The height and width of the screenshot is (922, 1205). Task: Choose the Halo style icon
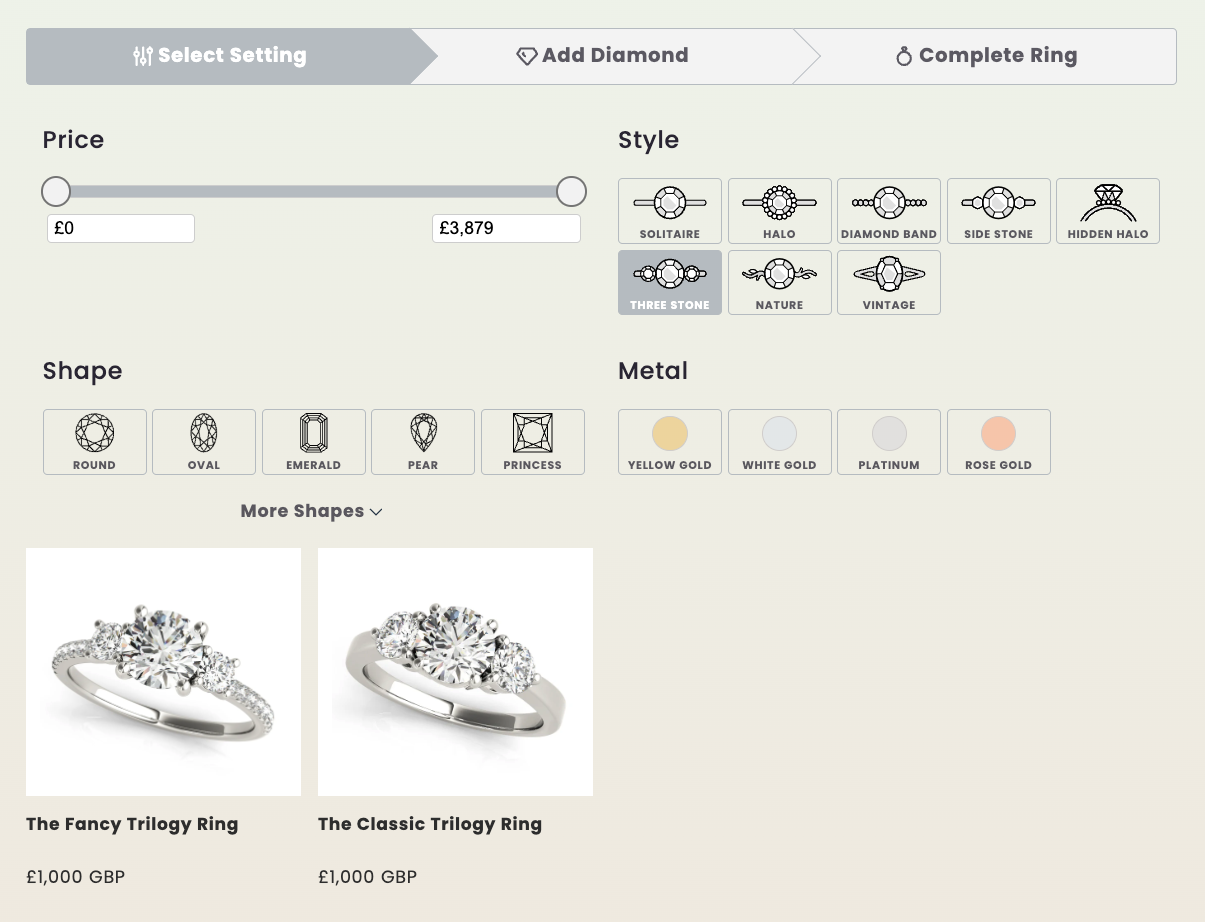[779, 210]
